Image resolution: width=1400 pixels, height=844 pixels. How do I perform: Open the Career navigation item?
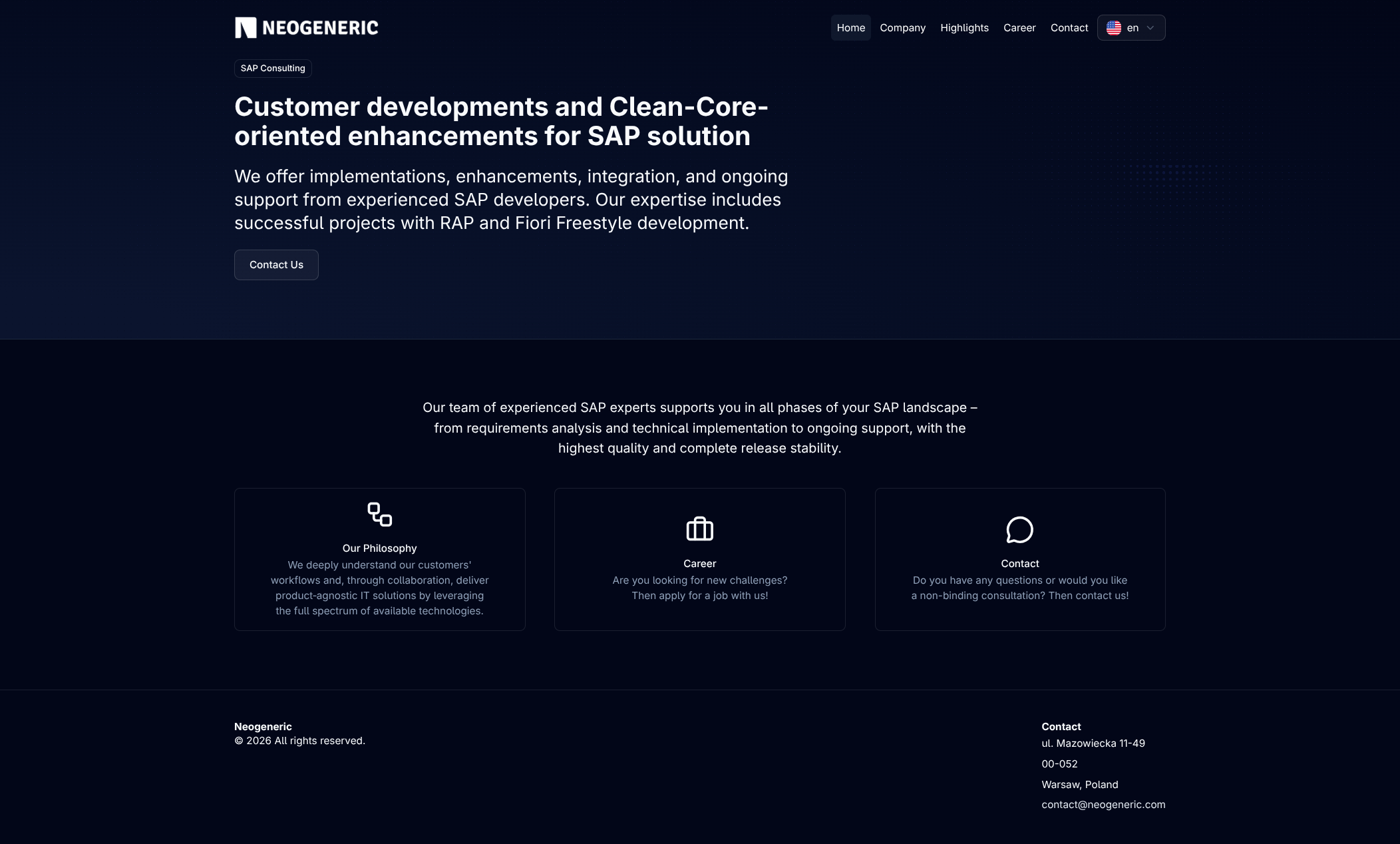pyautogui.click(x=1019, y=28)
